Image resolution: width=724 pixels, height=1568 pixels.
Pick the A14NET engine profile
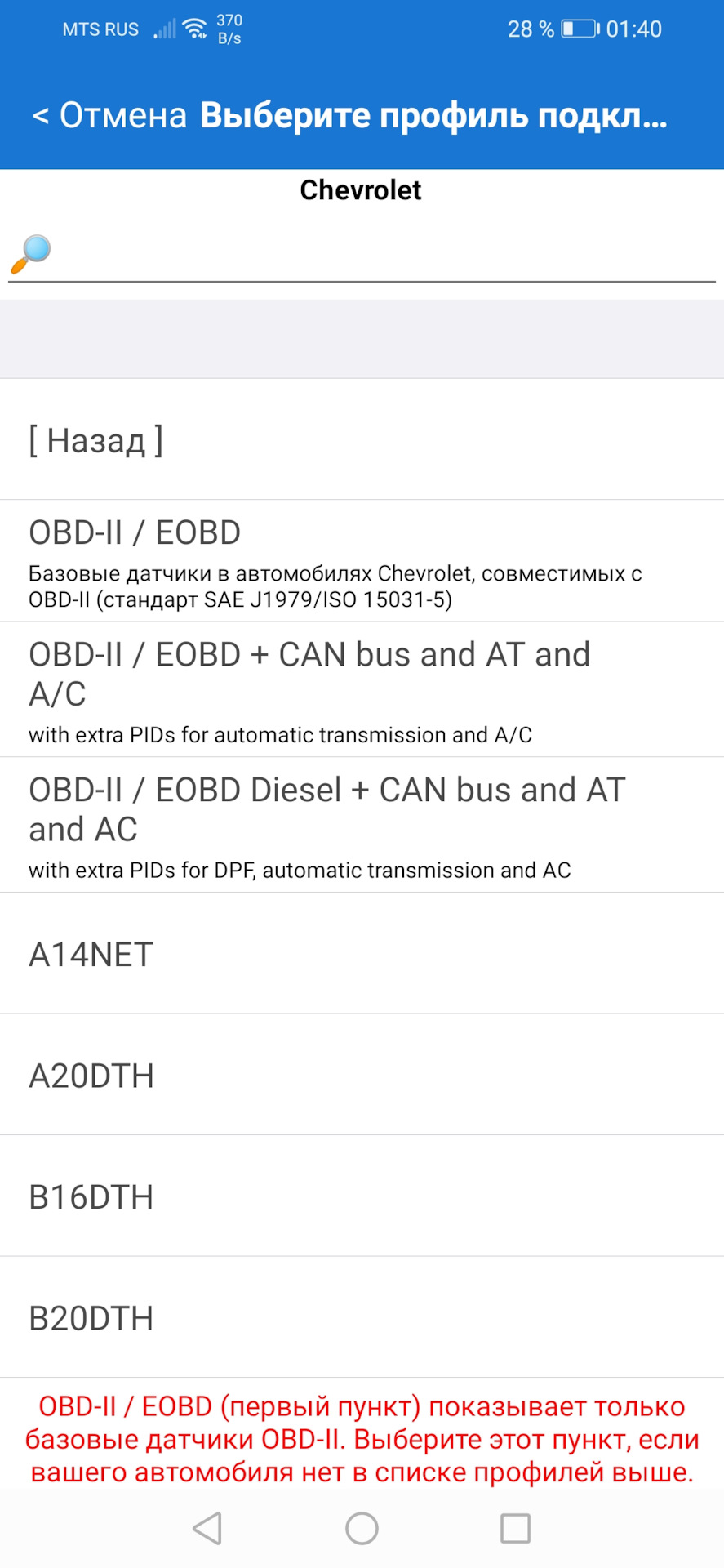(x=362, y=954)
